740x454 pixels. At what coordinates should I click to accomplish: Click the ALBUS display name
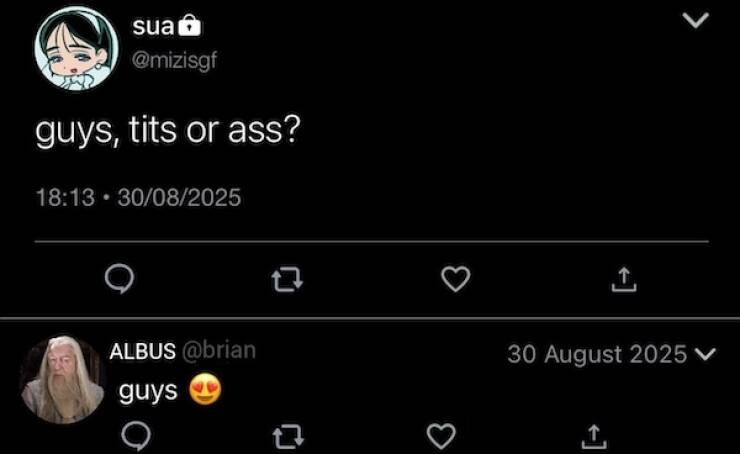coord(142,351)
